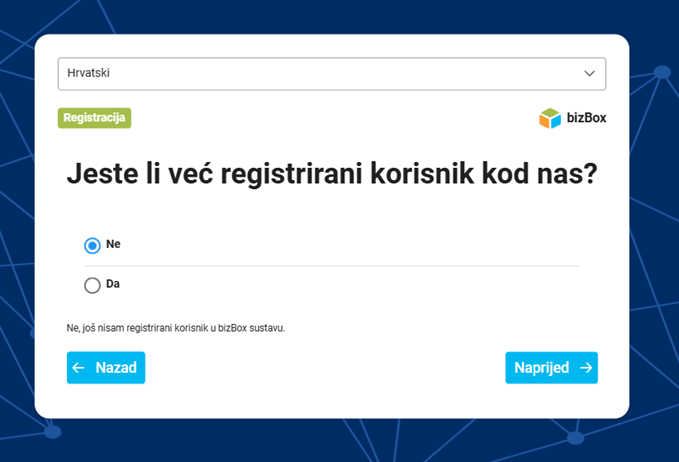Click the network node dot at bottom left
The height and width of the screenshot is (462, 679).
pos(52,432)
